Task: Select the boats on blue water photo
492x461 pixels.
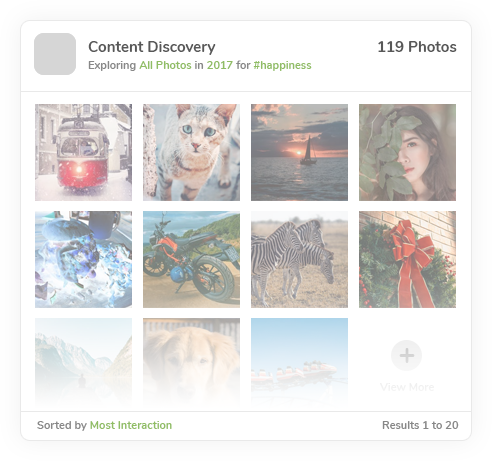Action: click(299, 362)
